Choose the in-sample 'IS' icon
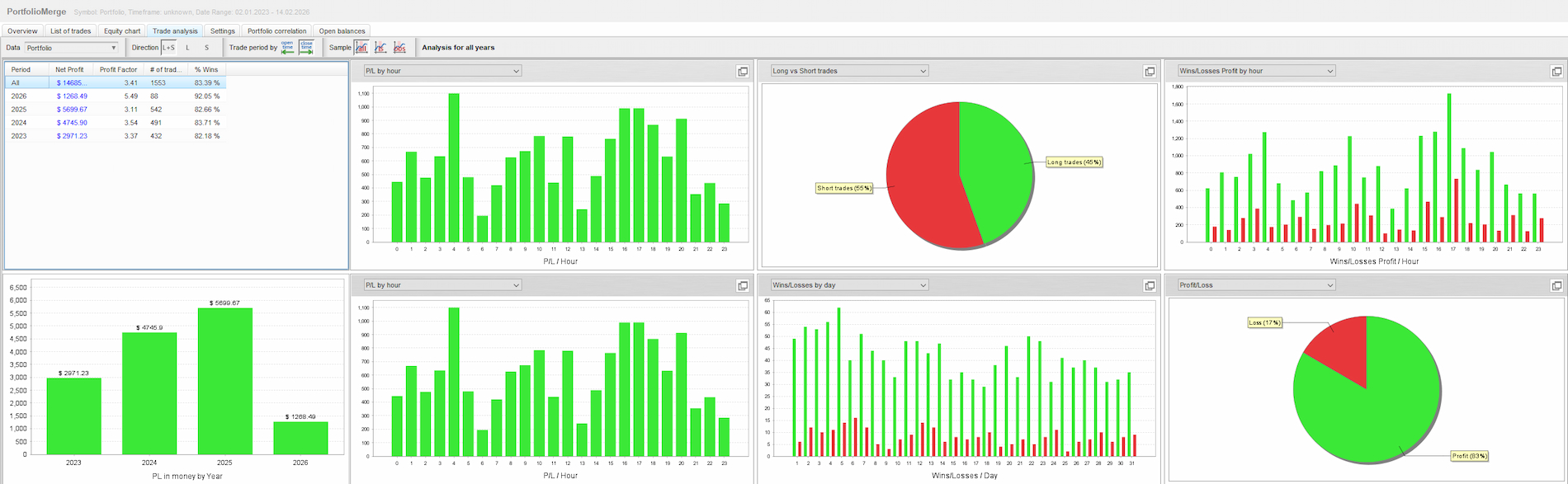Viewport: 1568px width, 484px height. pyautogui.click(x=380, y=47)
